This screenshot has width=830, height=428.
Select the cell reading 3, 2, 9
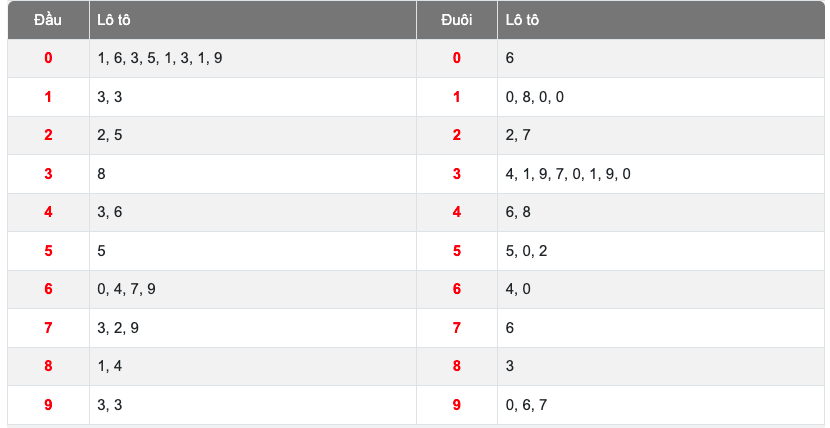(118, 328)
